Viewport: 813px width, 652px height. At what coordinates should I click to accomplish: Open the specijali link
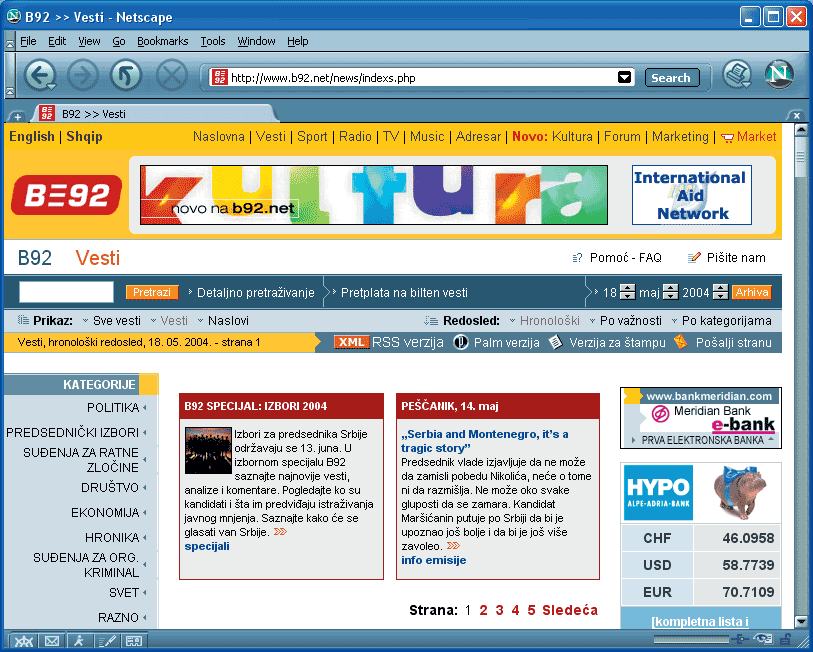tap(207, 546)
